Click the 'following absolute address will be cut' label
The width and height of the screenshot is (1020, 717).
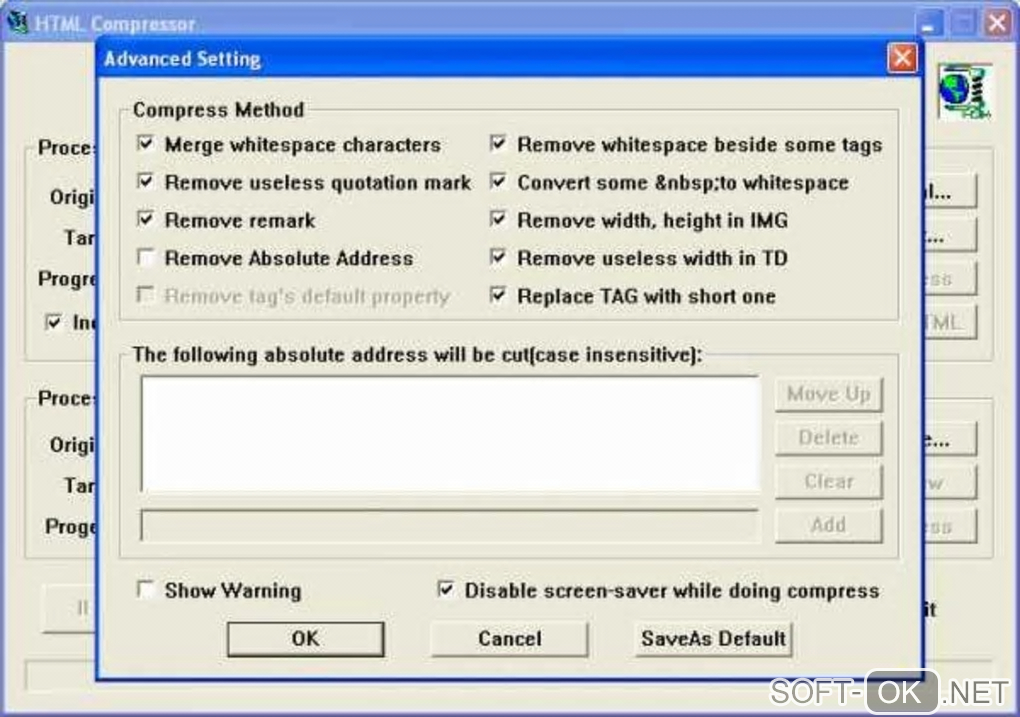[417, 355]
